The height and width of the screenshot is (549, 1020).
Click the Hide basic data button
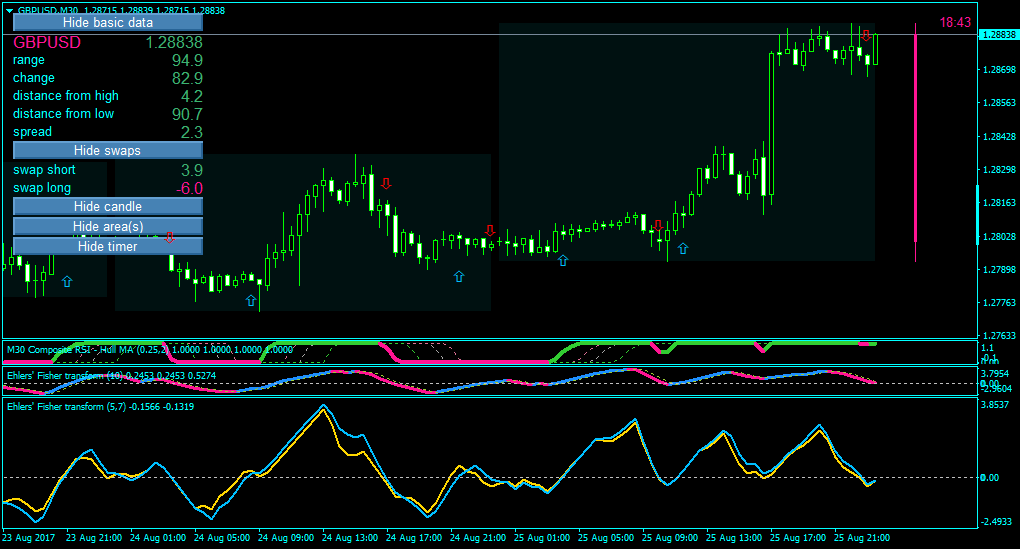[107, 22]
